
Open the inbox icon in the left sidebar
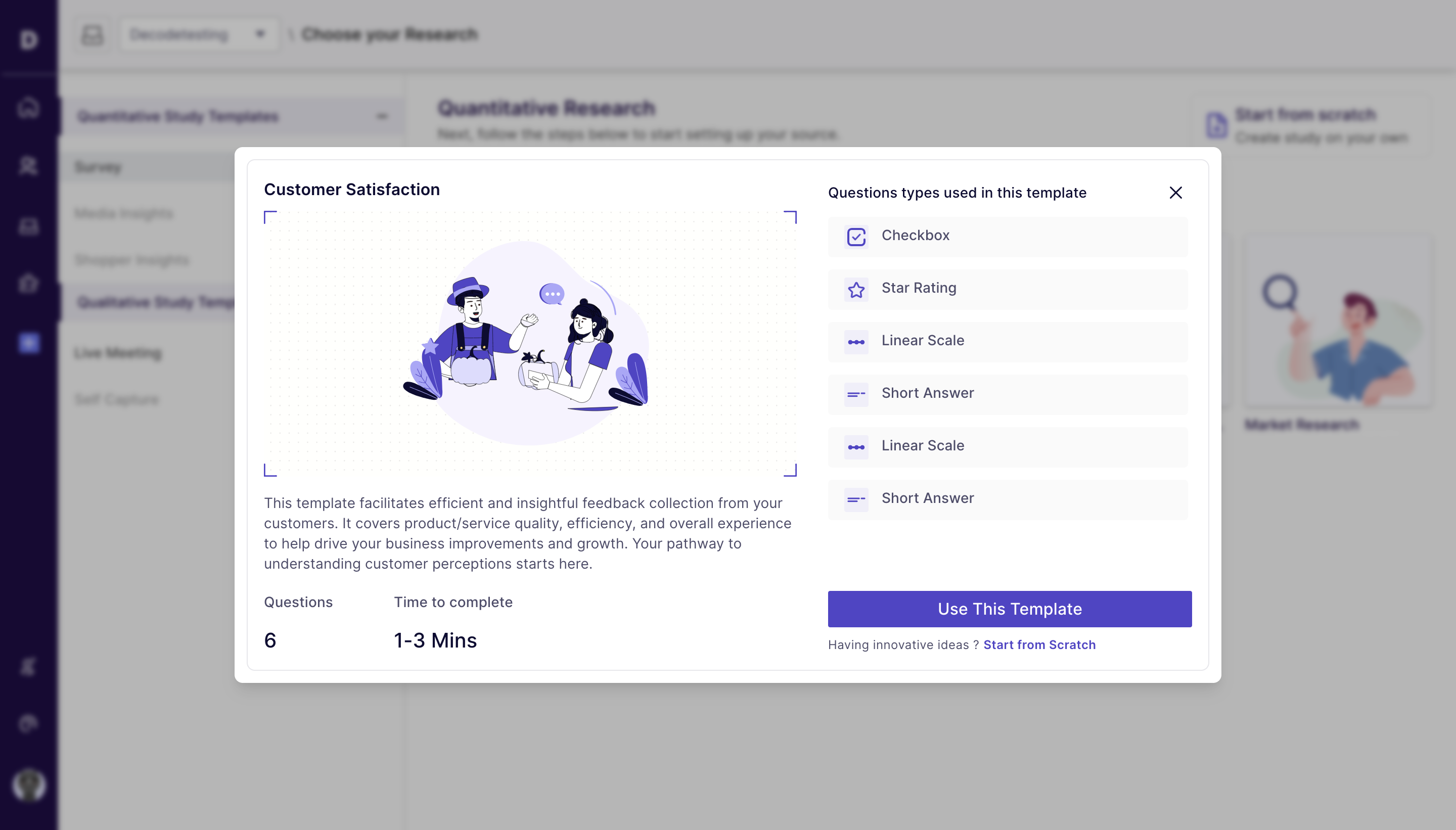point(28,226)
